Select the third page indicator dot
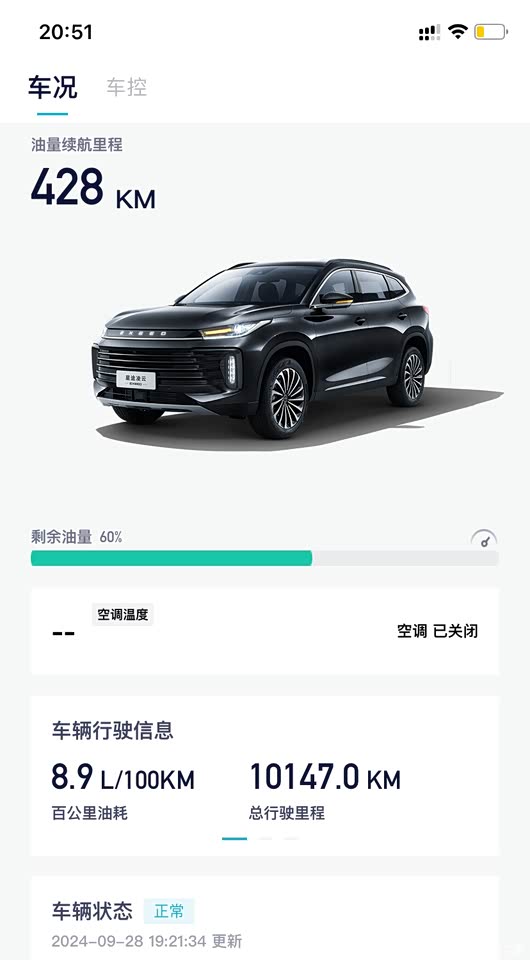530x960 pixels. (291, 838)
